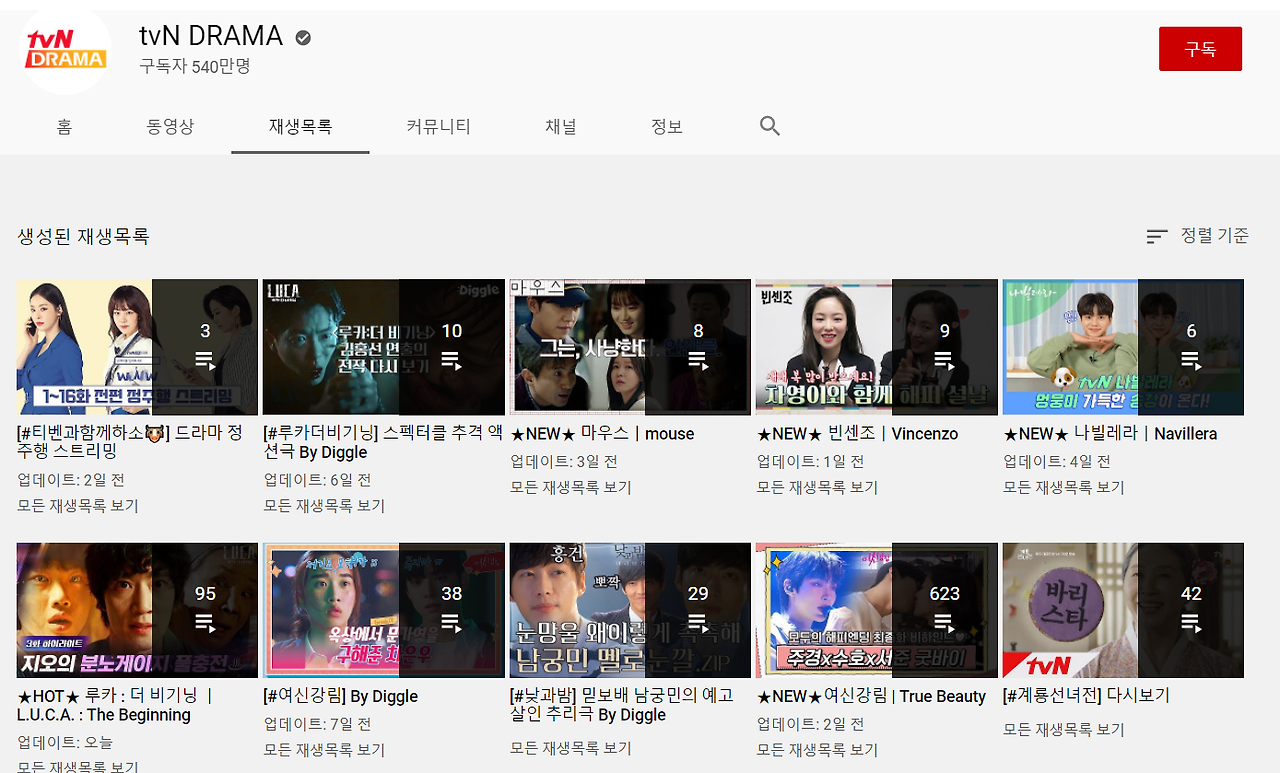
Task: Open the 정보 tab
Action: coord(666,126)
